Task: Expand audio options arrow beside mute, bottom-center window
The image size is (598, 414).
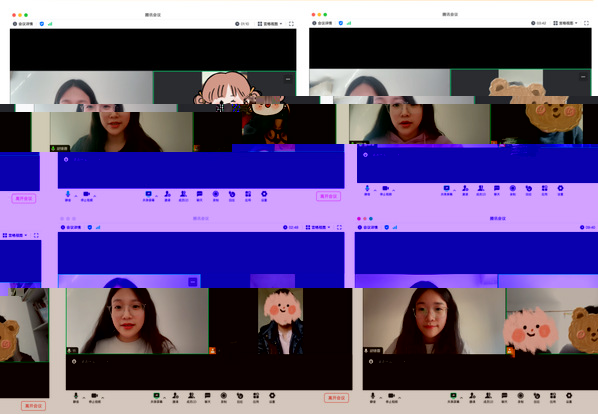Action: pos(84,398)
